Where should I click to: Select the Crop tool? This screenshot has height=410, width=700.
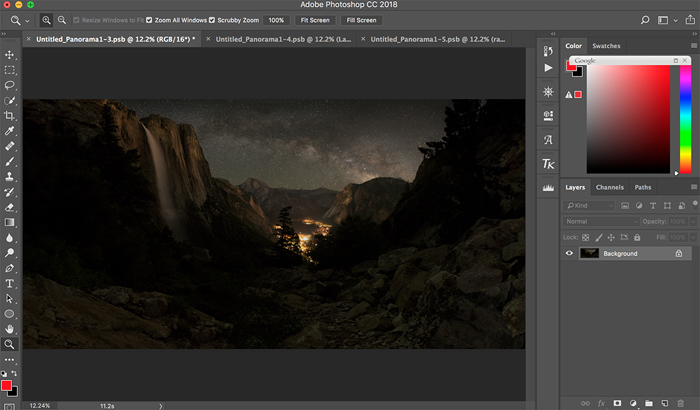(x=10, y=115)
